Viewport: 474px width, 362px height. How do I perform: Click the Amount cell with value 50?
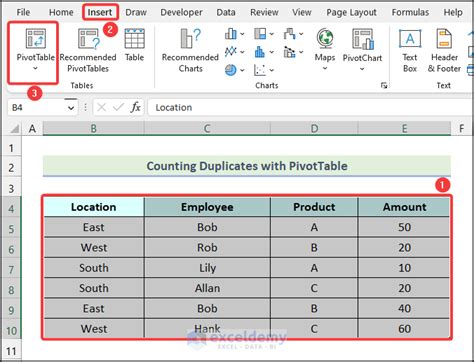pyautogui.click(x=404, y=227)
